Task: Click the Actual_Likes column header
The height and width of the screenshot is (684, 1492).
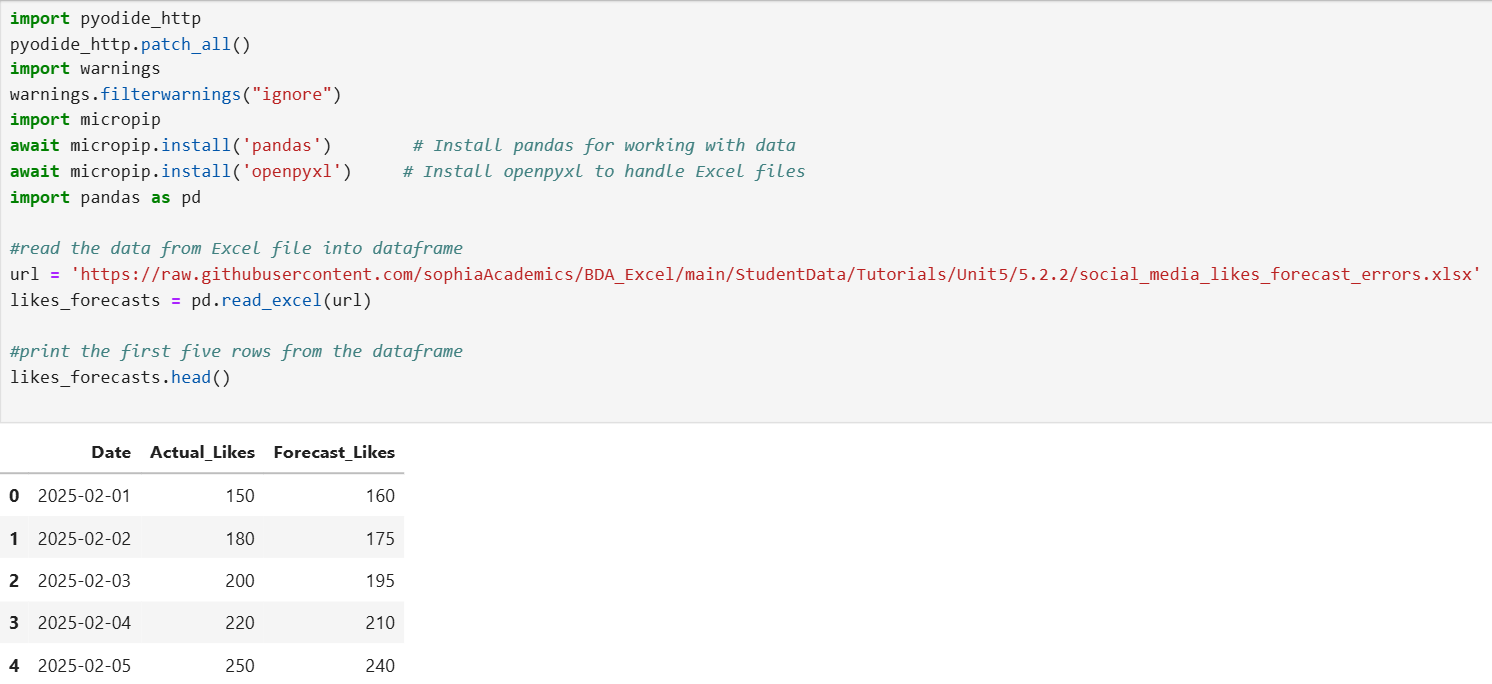Action: point(202,452)
